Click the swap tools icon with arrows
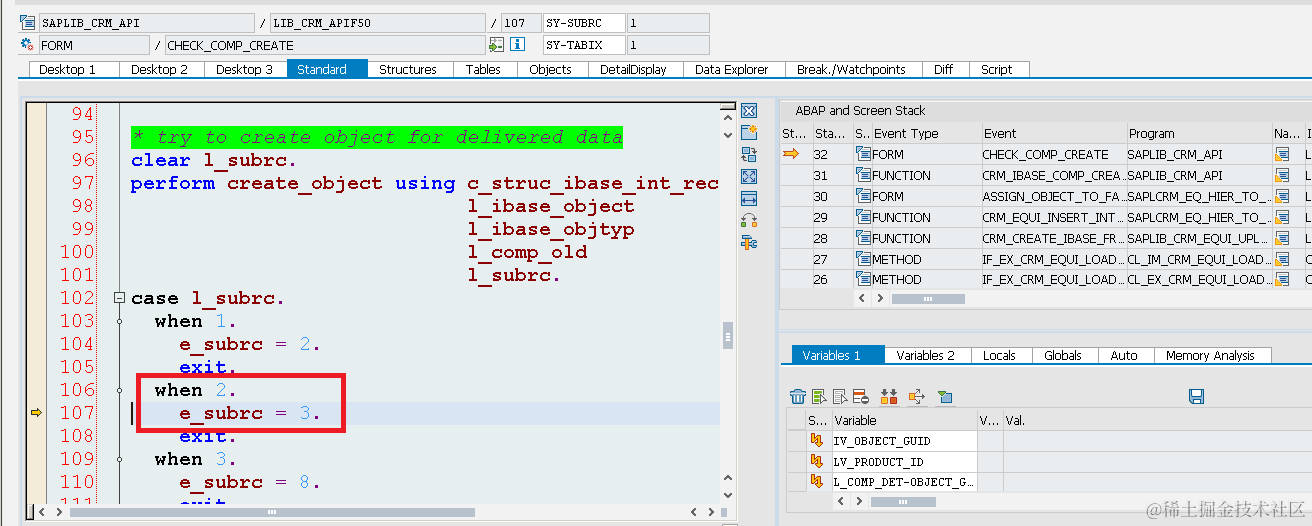This screenshot has height=526, width=1312. pyautogui.click(x=748, y=220)
